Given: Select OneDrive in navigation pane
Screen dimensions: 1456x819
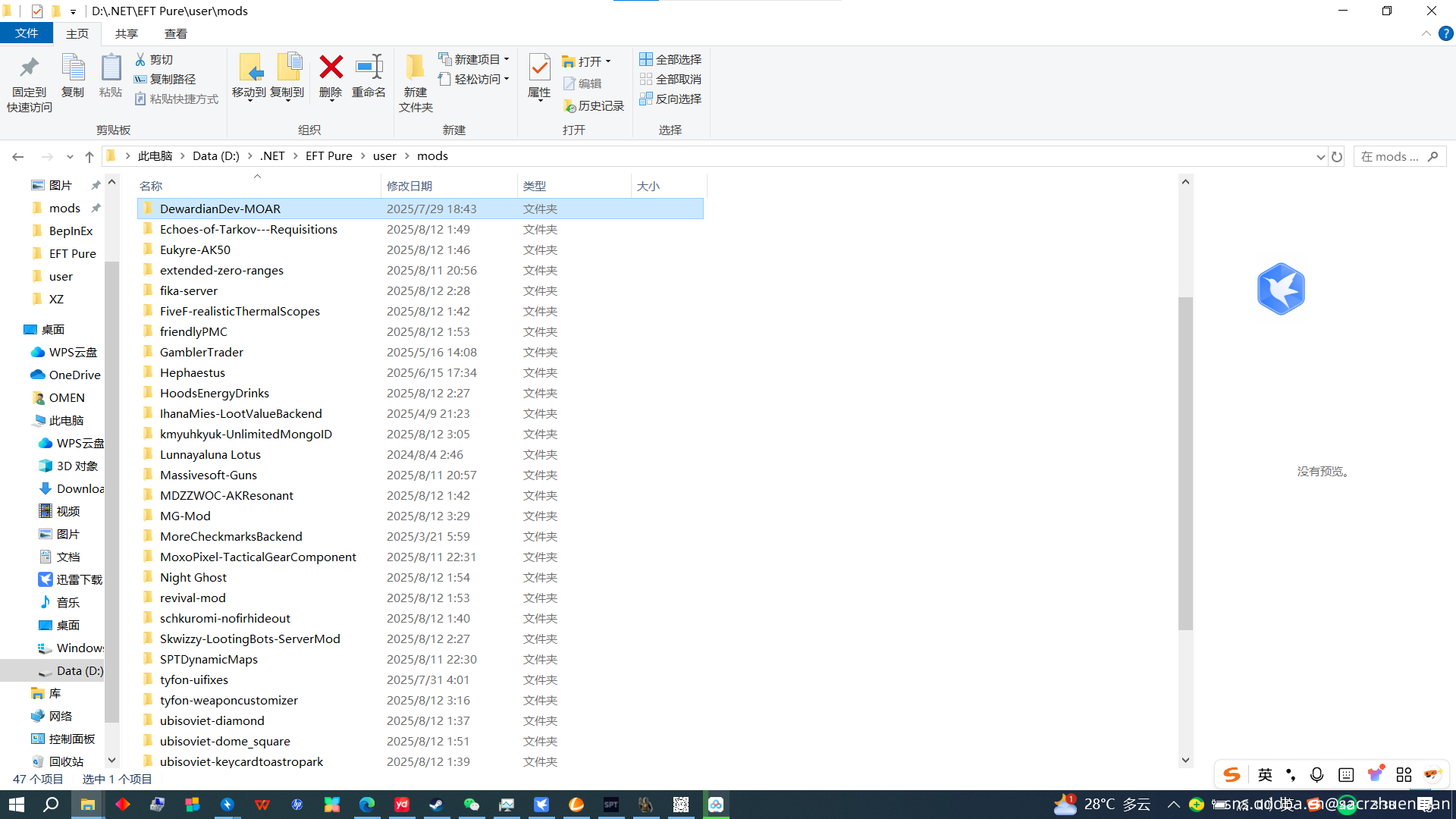Looking at the screenshot, I should pos(65,375).
